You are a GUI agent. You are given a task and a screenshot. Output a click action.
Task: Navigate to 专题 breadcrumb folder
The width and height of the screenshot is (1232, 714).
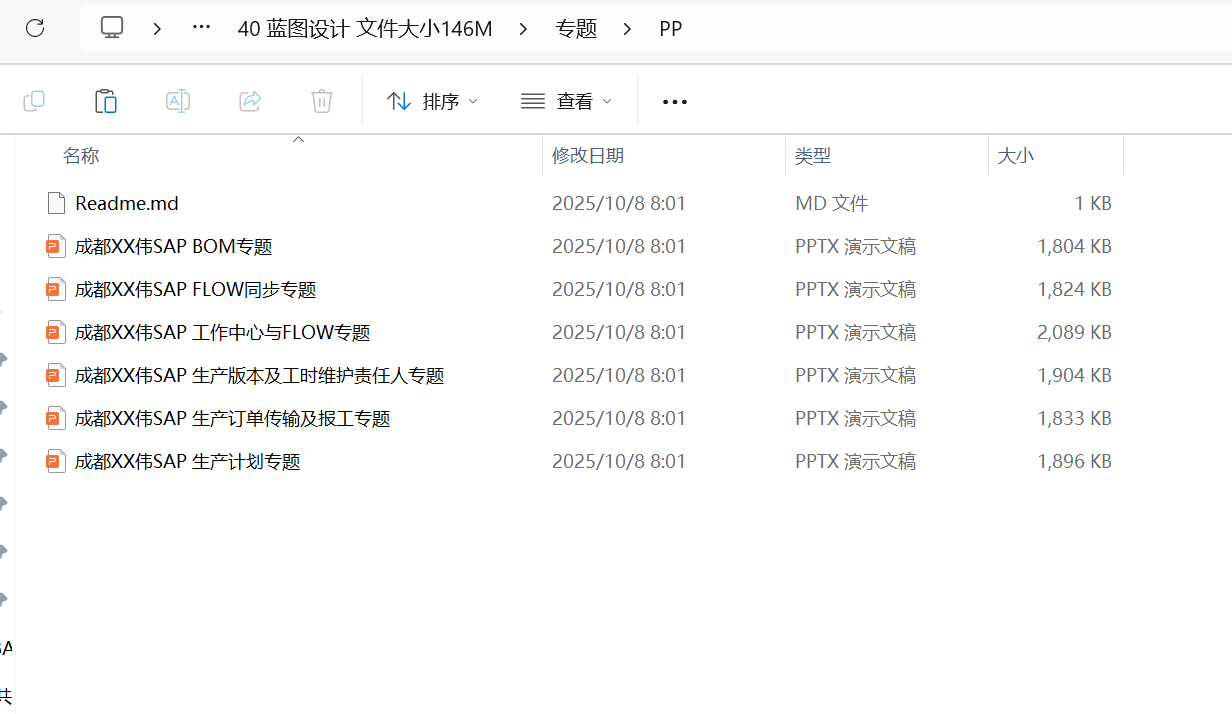click(576, 29)
